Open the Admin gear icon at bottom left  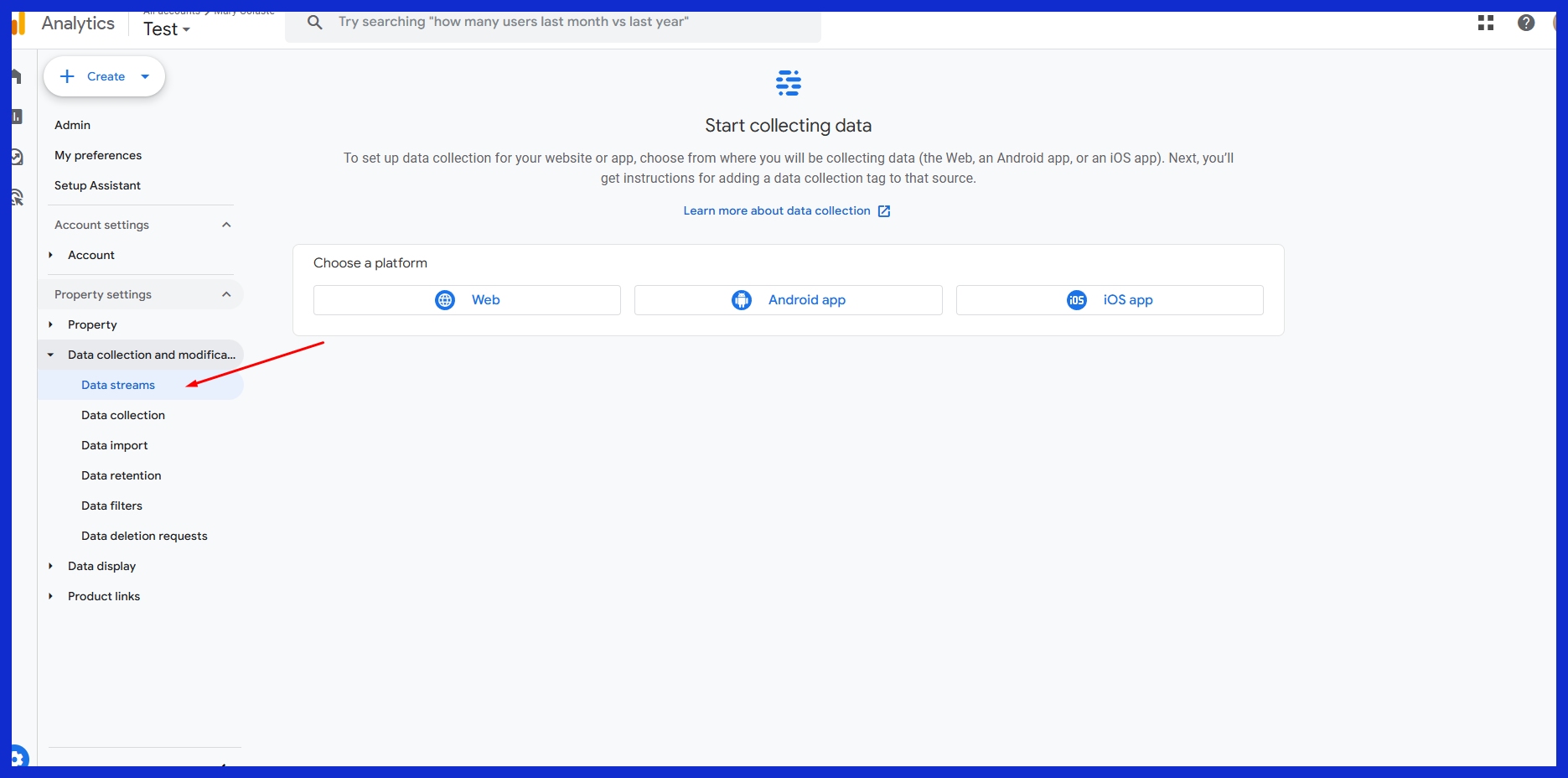18,757
